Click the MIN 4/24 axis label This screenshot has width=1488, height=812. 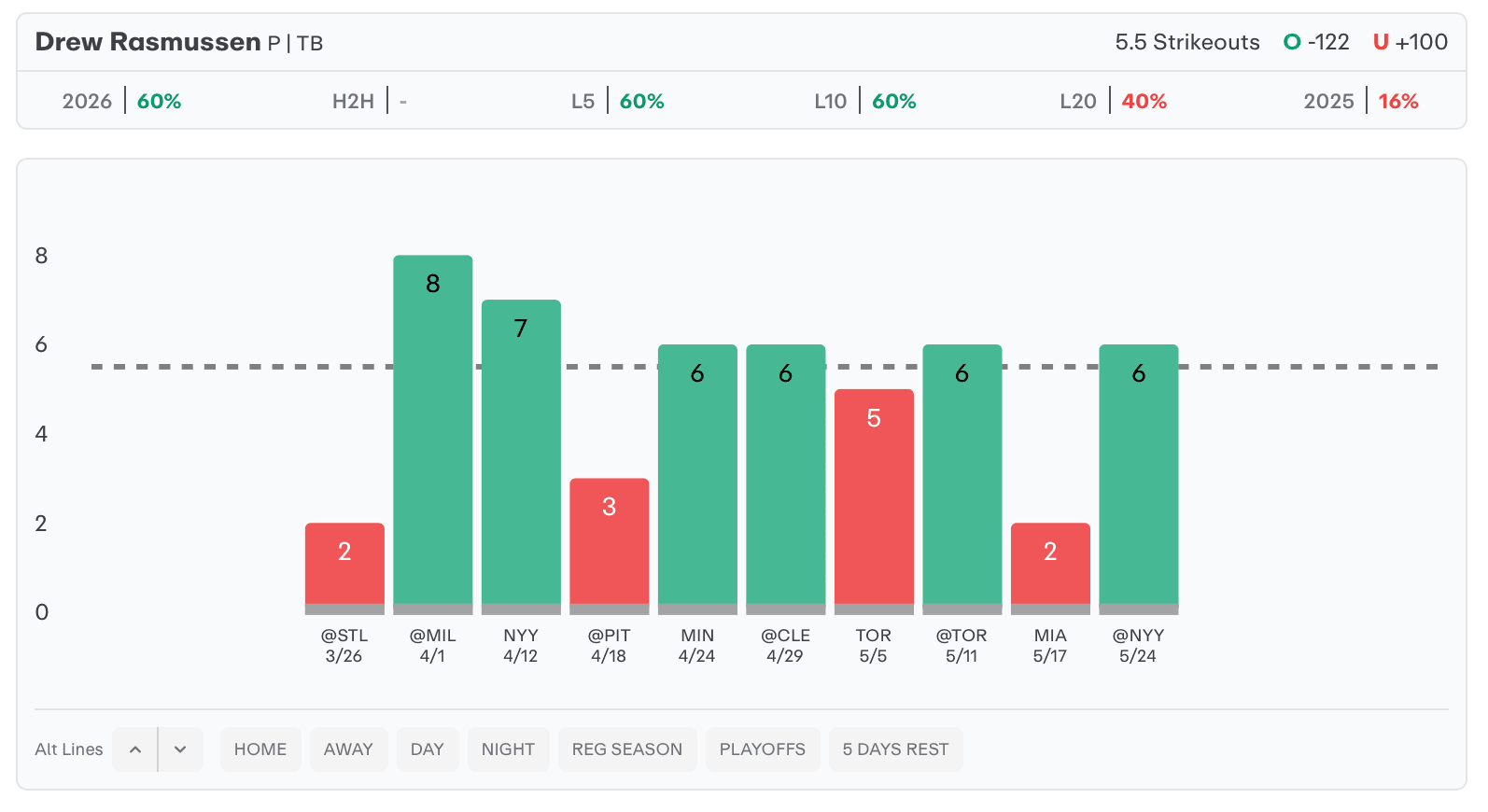[697, 646]
